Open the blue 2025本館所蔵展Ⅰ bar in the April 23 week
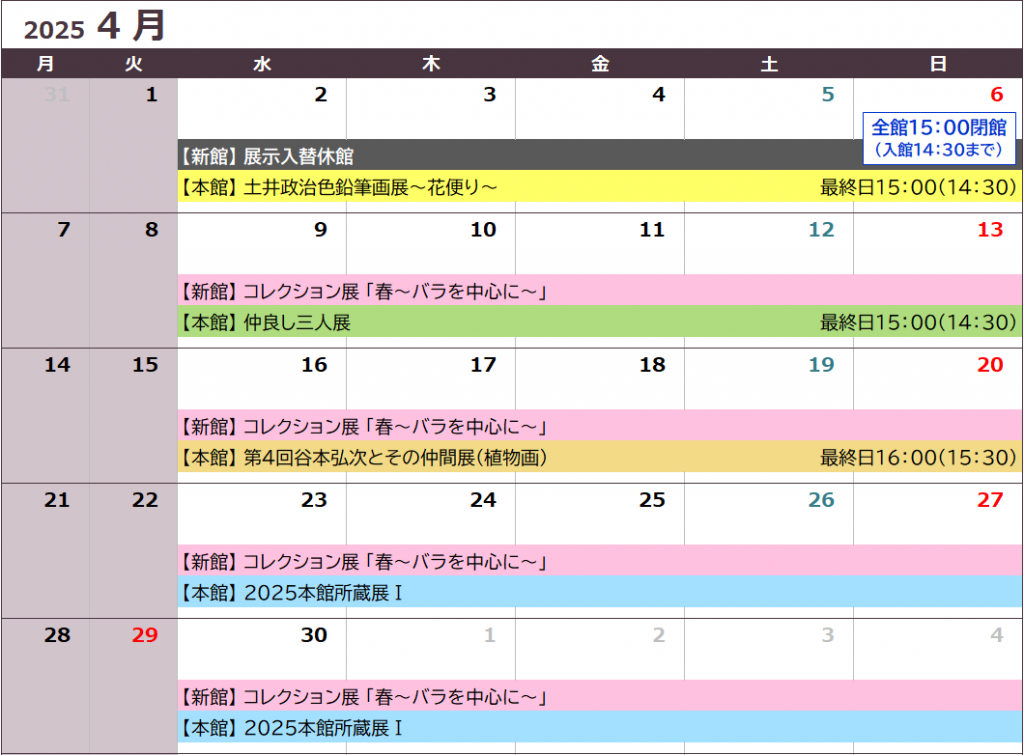This screenshot has height=755, width=1024. tap(600, 592)
